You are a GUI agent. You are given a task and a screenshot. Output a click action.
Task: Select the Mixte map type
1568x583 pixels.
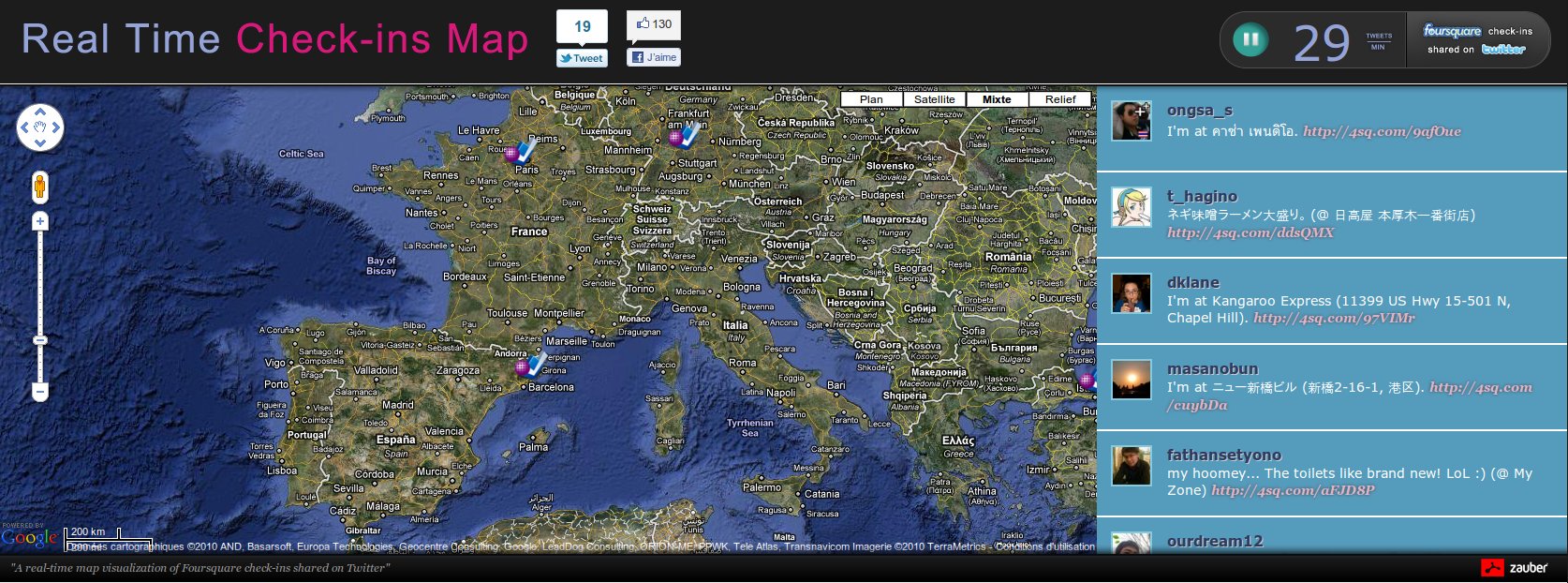[x=997, y=99]
